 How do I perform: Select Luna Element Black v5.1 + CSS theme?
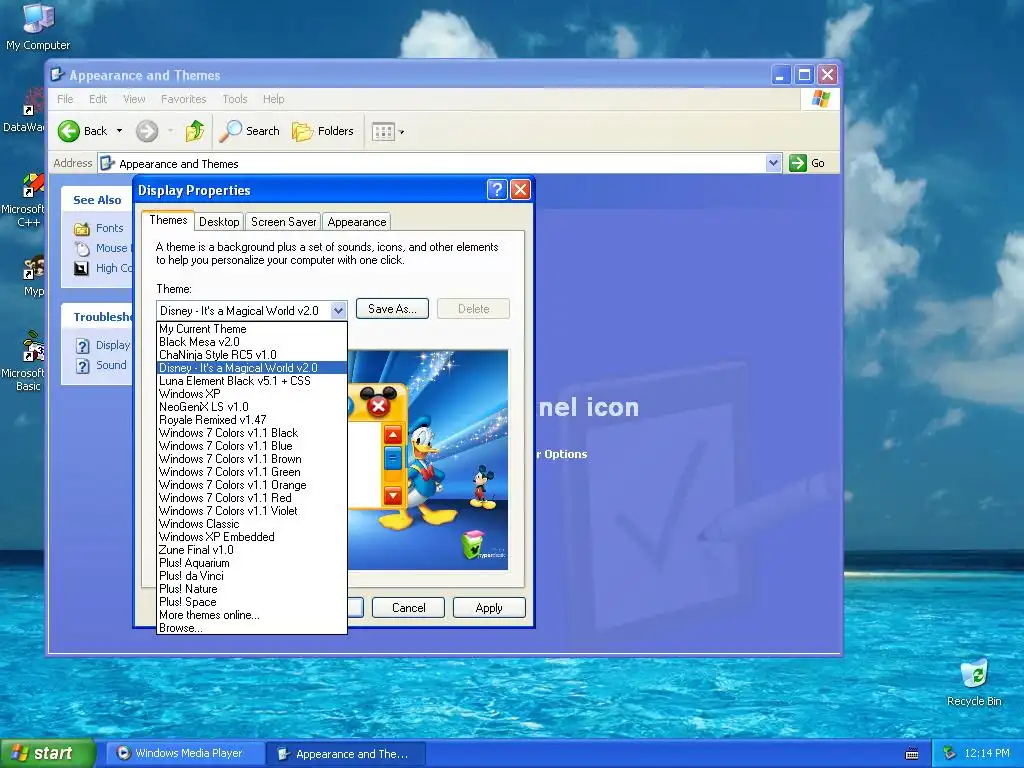252,381
